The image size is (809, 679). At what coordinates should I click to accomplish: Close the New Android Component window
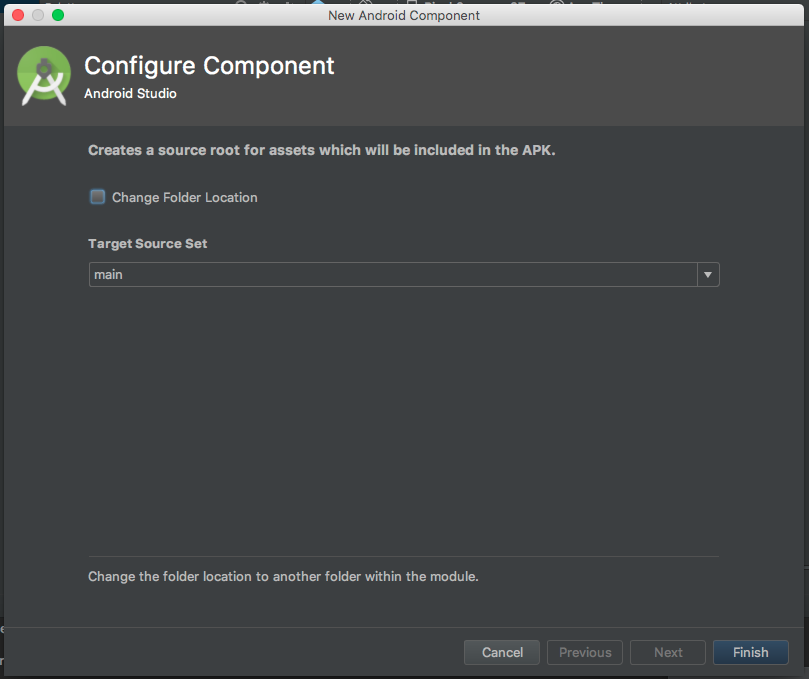click(18, 15)
